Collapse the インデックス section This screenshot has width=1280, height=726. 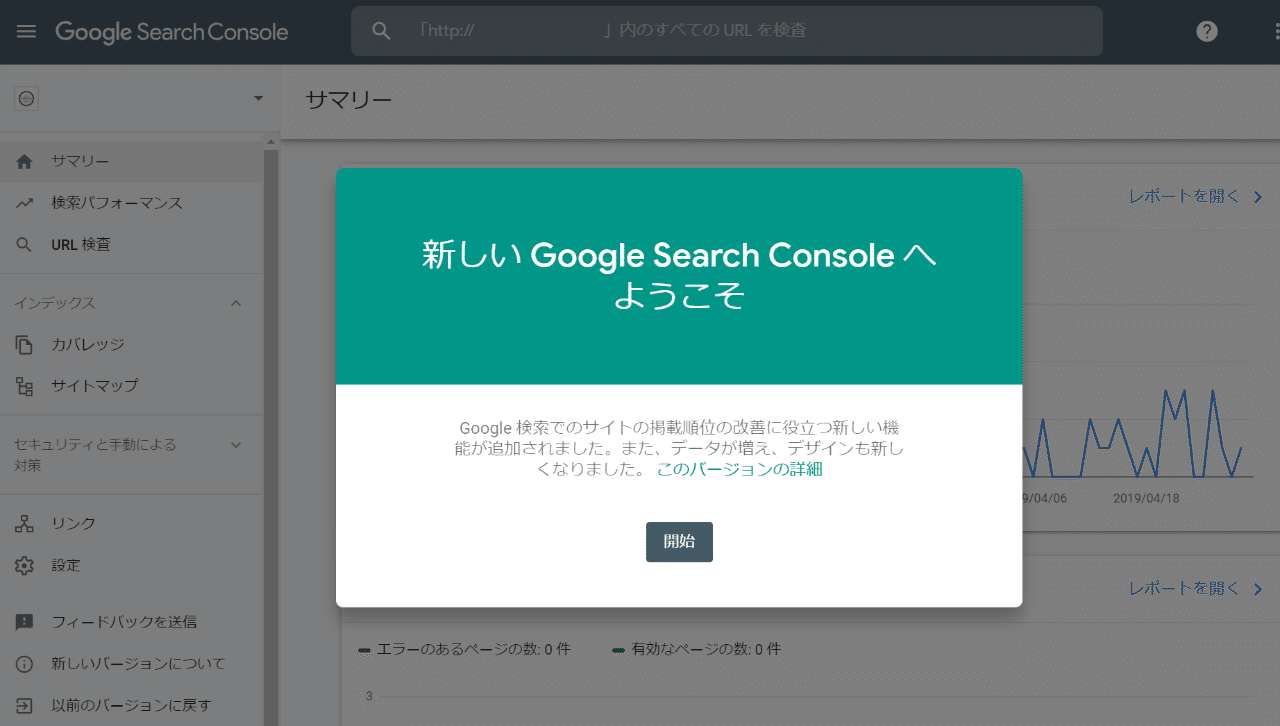[236, 302]
